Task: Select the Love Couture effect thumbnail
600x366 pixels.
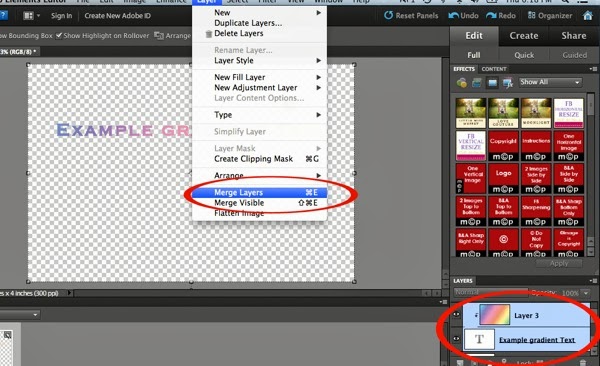Action: pyautogui.click(x=503, y=113)
